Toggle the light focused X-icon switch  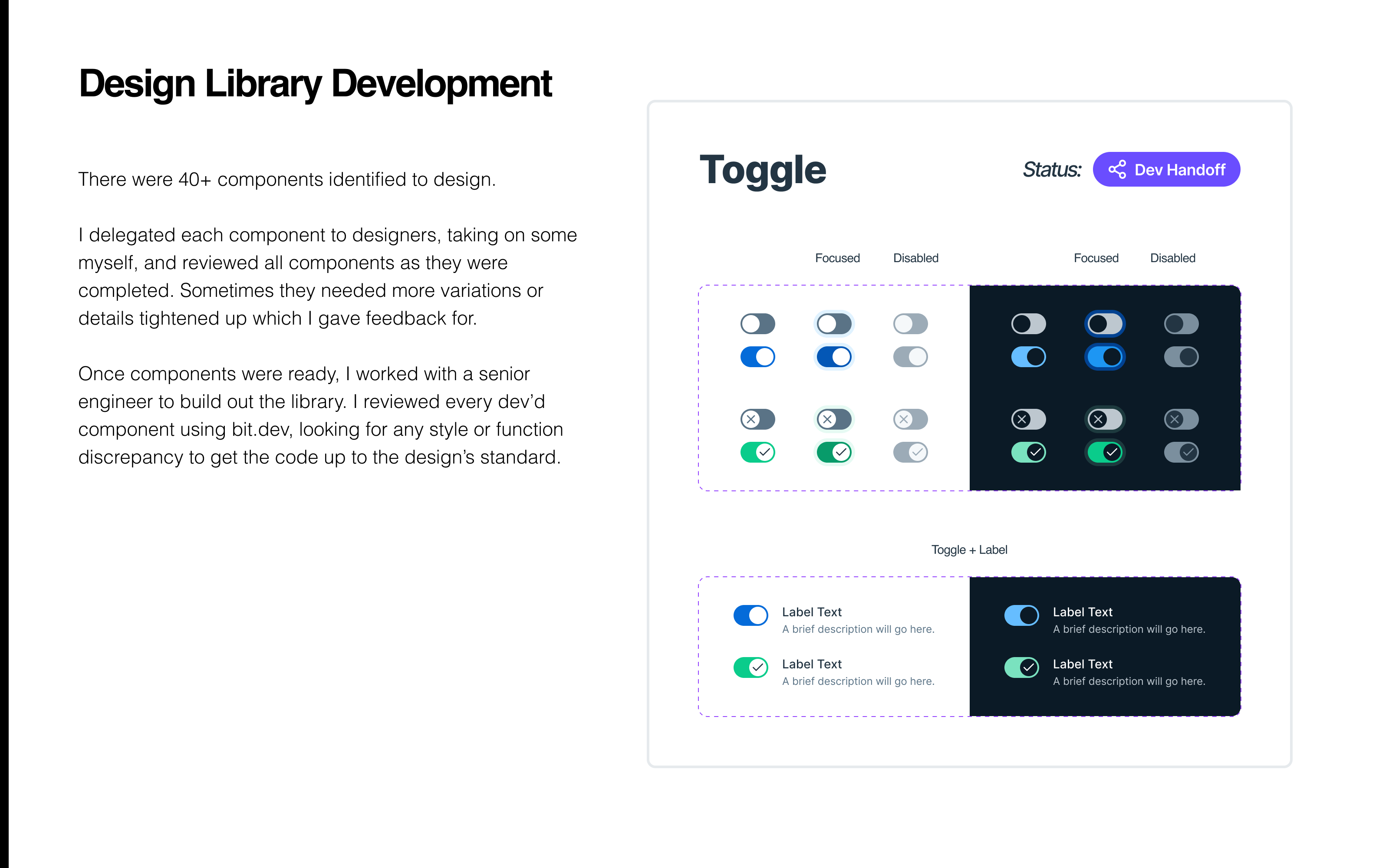coord(834,419)
